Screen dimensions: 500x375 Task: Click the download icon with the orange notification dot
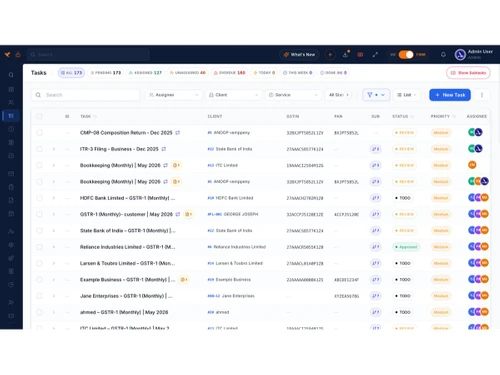point(346,54)
